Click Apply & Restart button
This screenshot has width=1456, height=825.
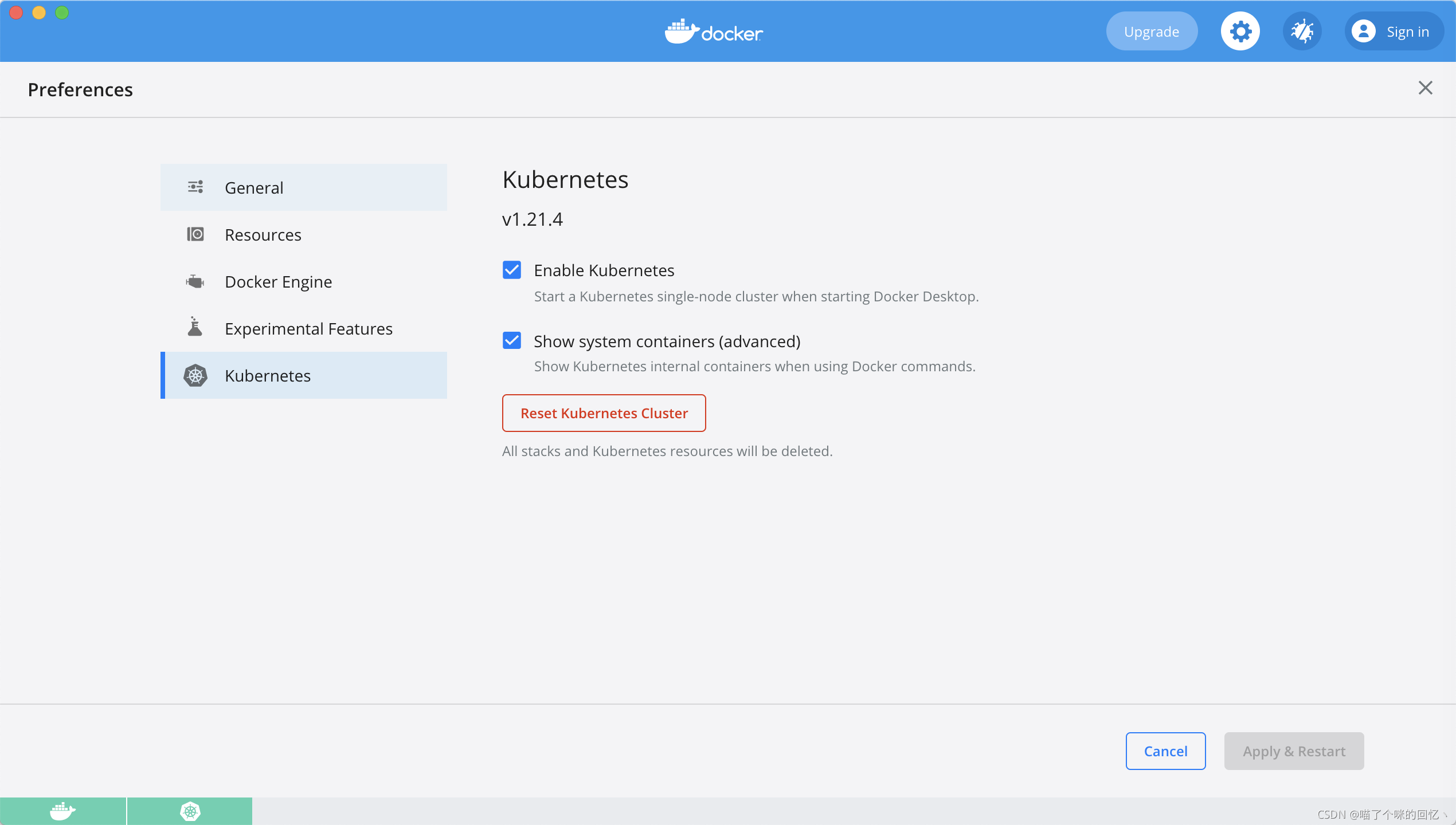coord(1294,751)
